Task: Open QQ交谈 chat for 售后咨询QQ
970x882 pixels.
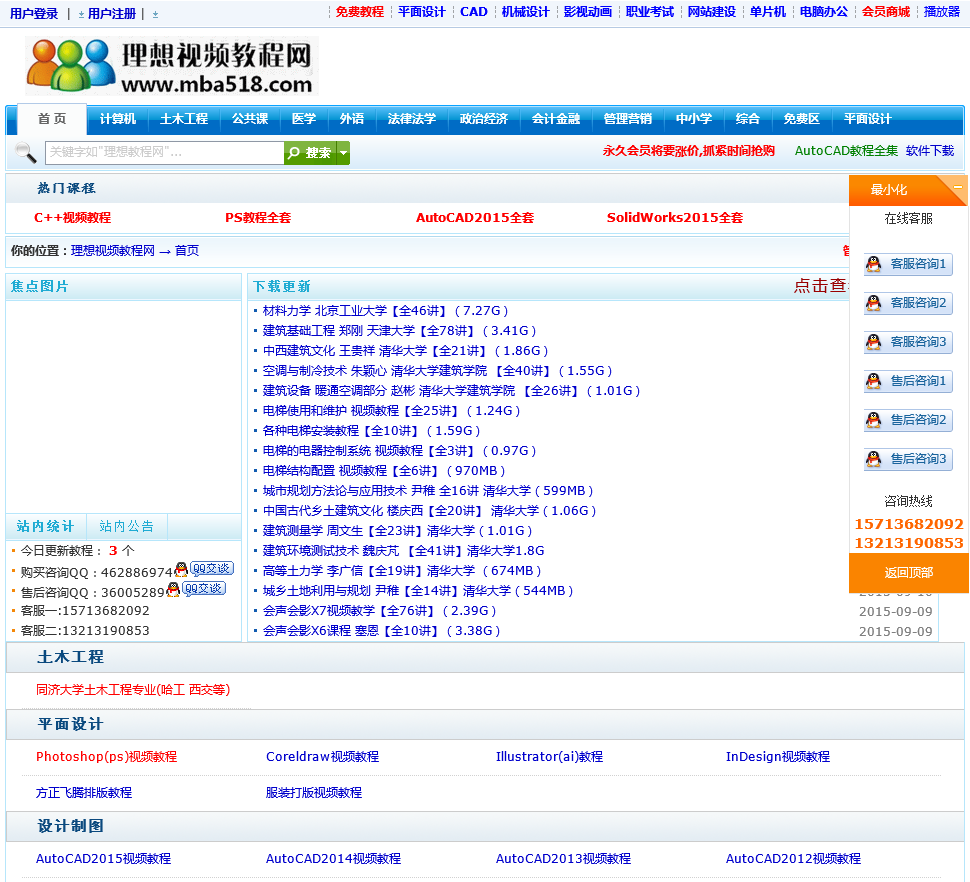Action: (x=204, y=588)
